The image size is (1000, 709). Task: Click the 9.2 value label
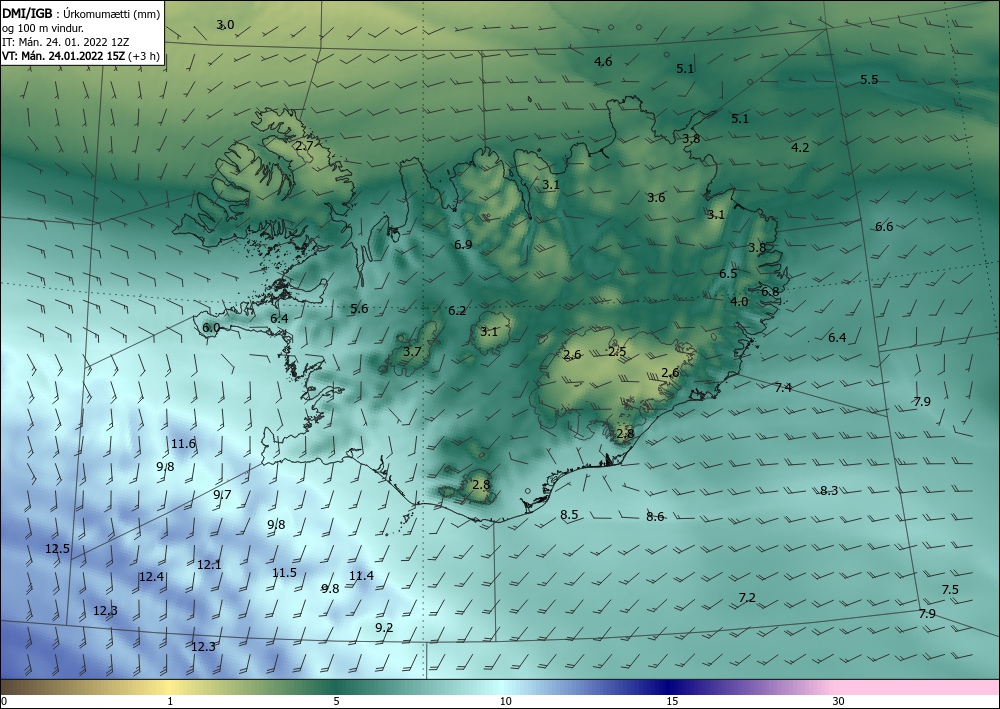click(384, 627)
